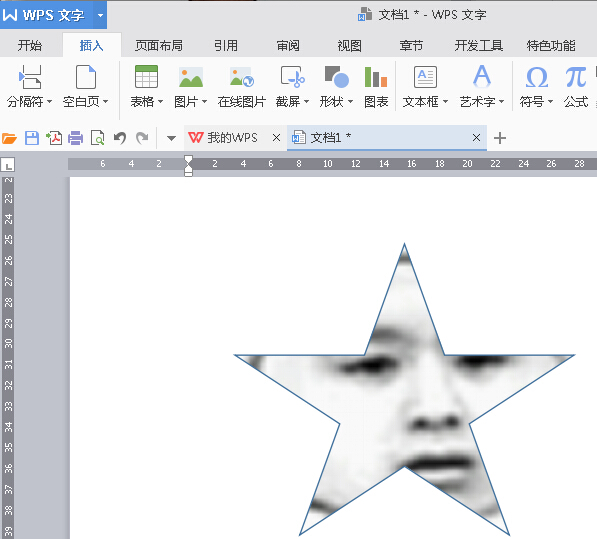Screen dimensions: 597x539
Task: Click the save icon in quick toolbar
Action: [x=32, y=138]
